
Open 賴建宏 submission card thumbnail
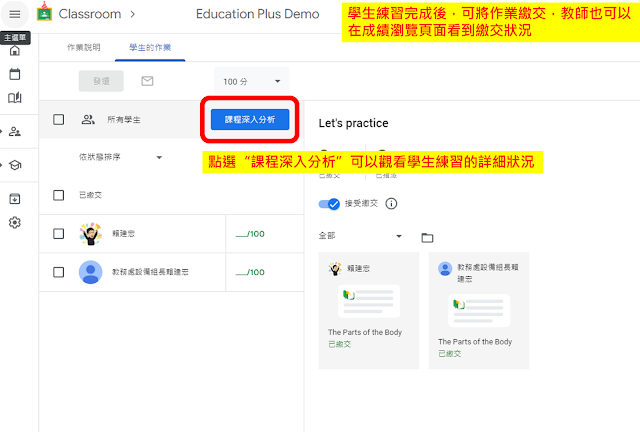[x=369, y=301]
